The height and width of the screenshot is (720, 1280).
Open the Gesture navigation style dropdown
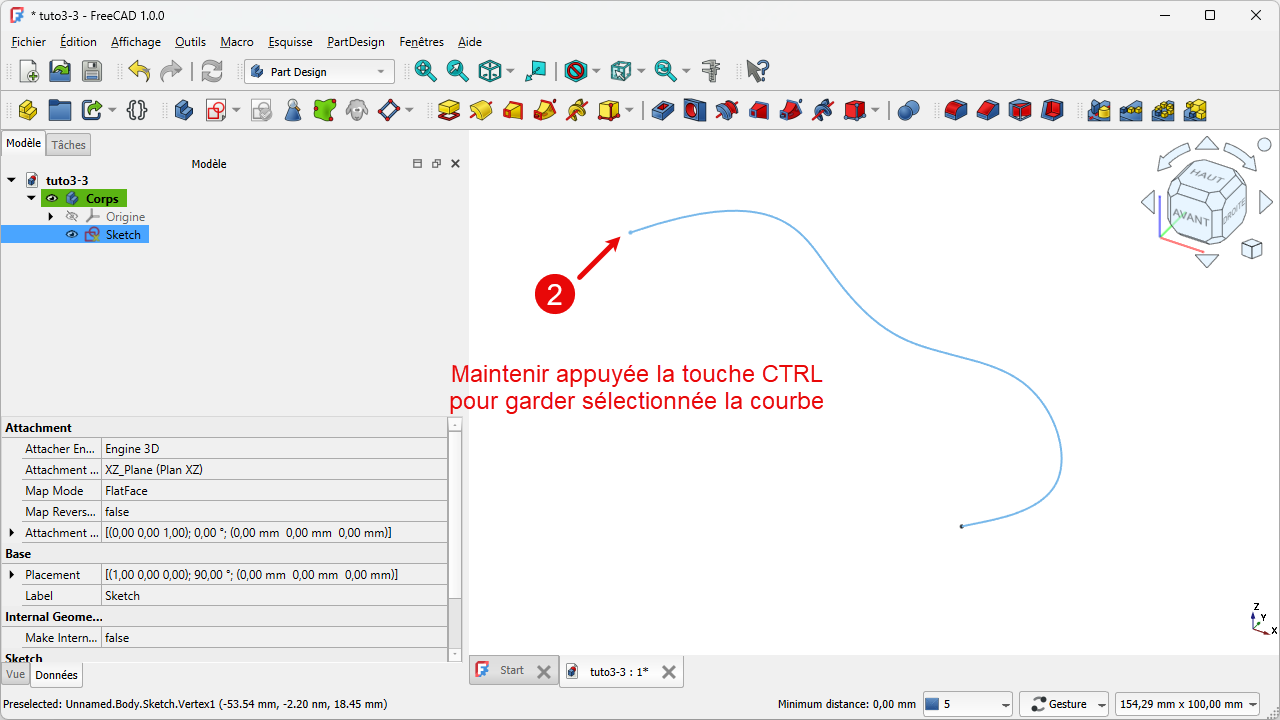coord(1063,704)
